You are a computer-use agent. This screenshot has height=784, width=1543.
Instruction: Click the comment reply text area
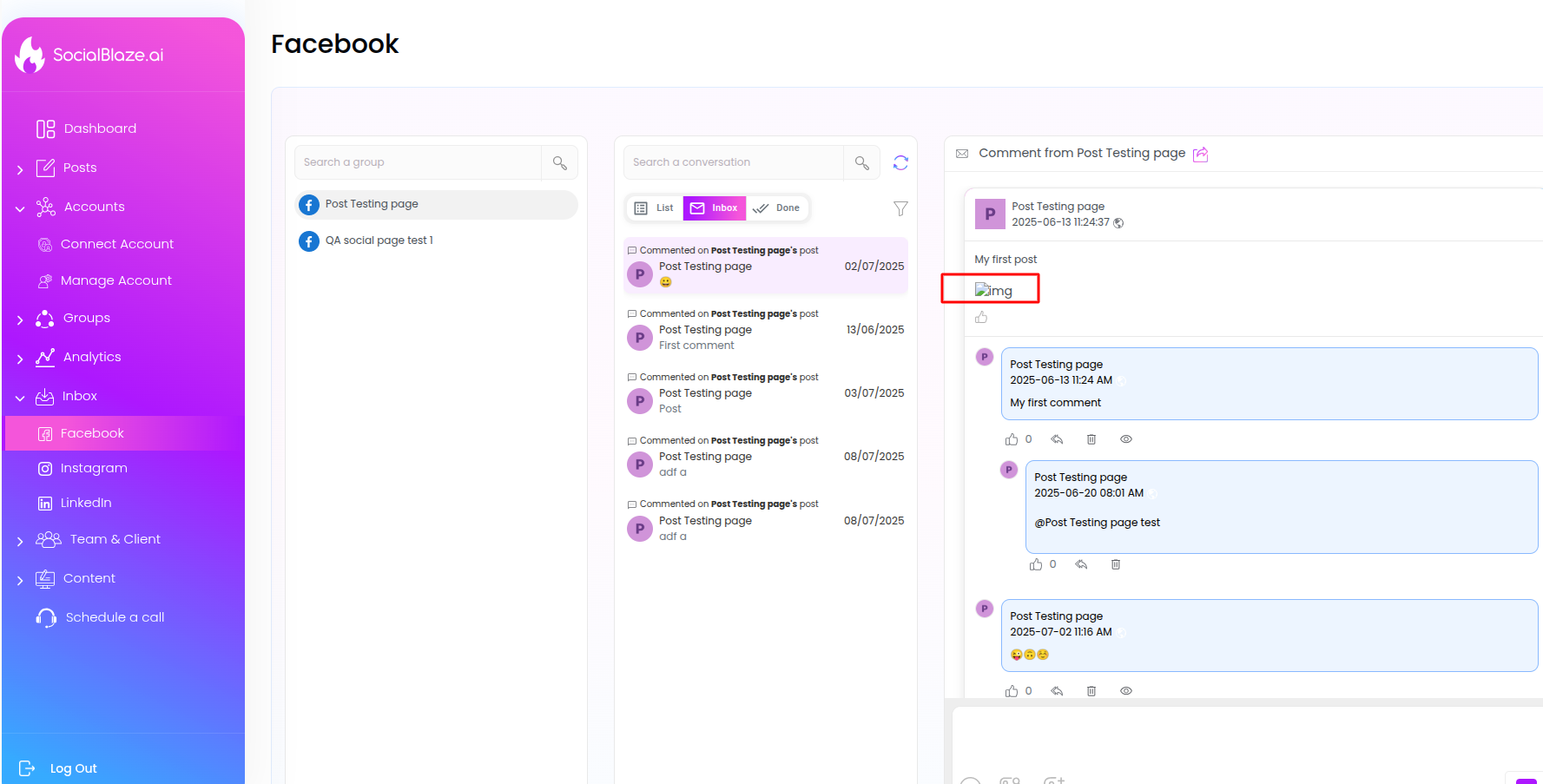coord(1248,738)
